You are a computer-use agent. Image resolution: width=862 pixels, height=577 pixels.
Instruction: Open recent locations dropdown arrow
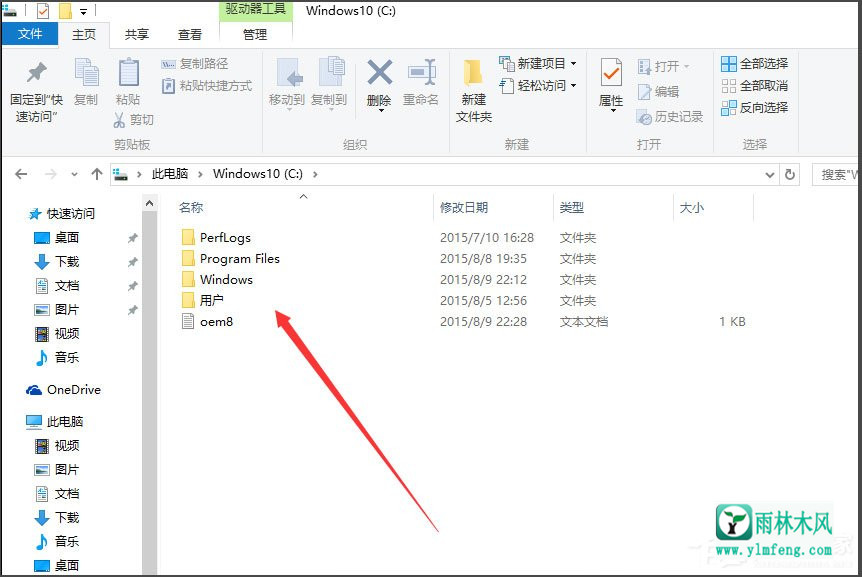(x=74, y=175)
